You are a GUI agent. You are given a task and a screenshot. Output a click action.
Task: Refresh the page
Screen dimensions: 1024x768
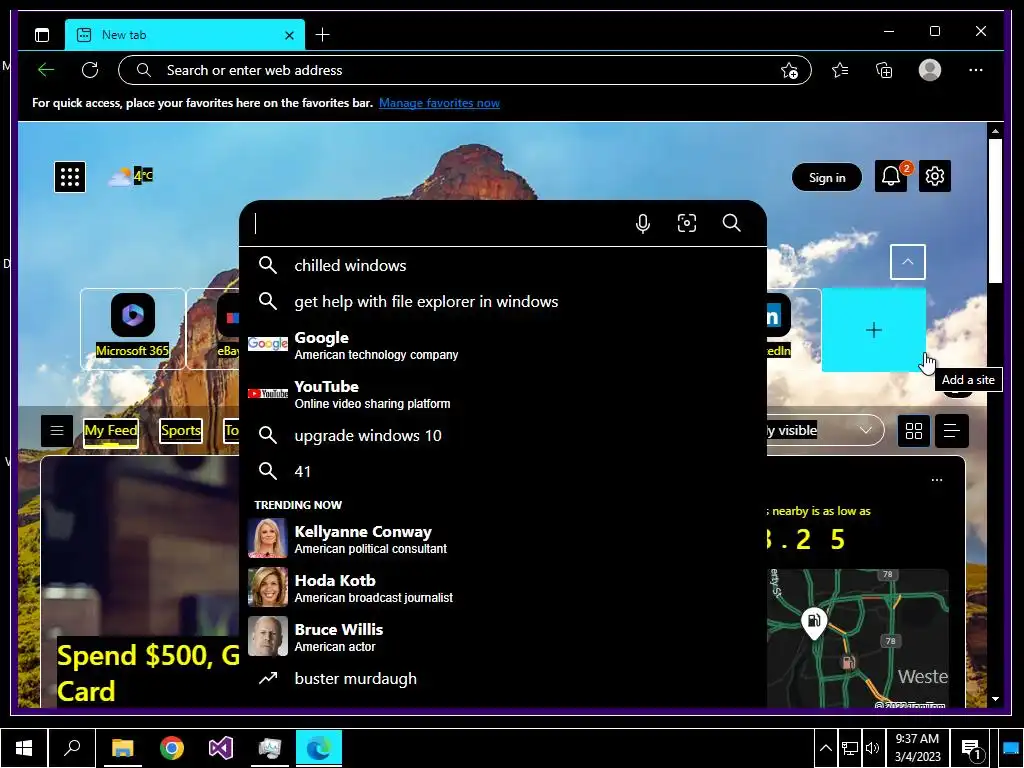pyautogui.click(x=90, y=70)
